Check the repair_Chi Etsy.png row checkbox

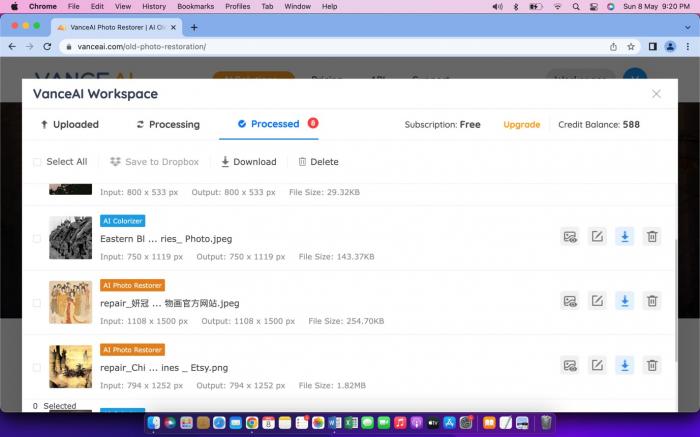point(37,368)
